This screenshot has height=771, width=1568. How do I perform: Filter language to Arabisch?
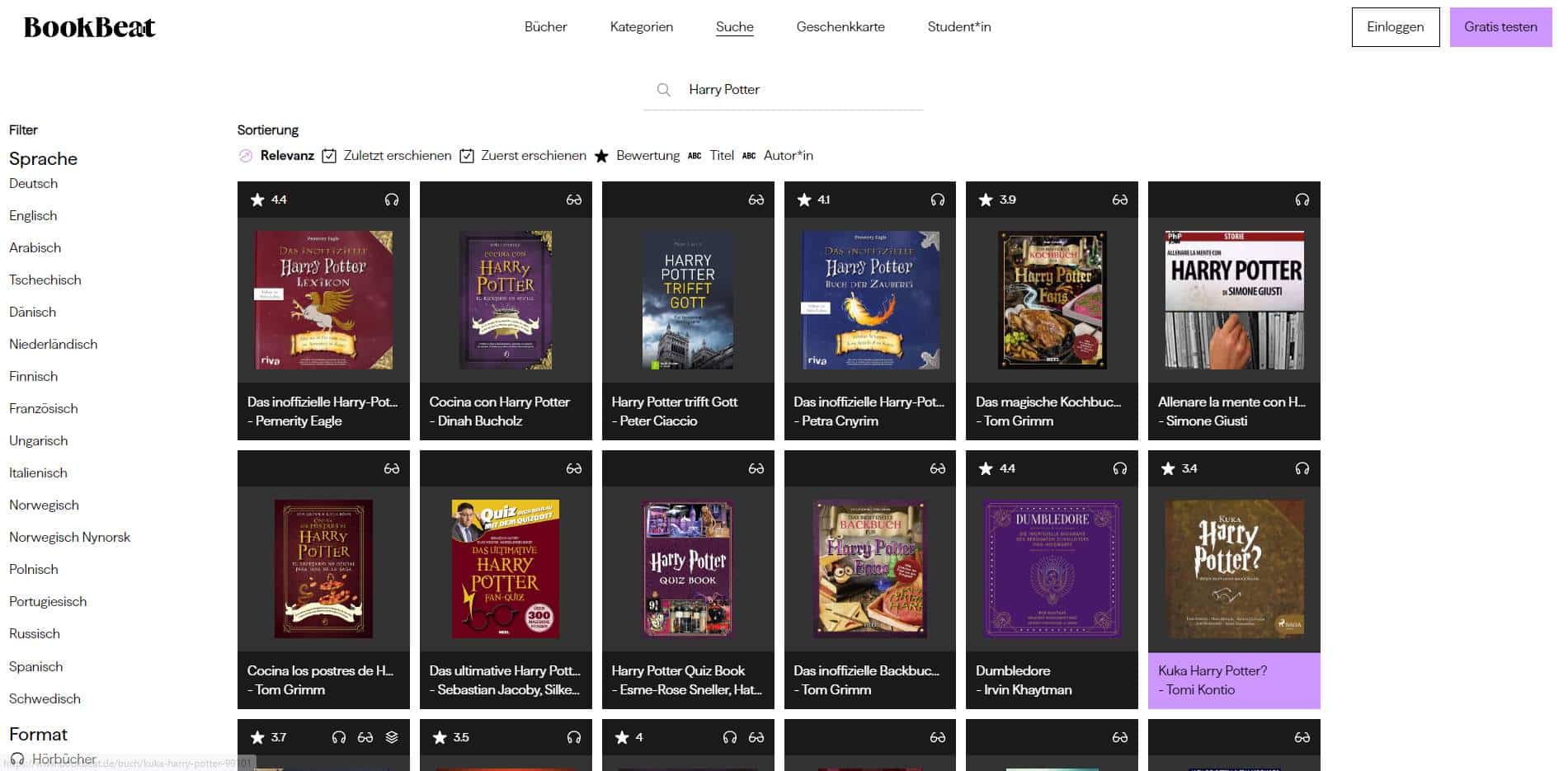click(x=35, y=247)
